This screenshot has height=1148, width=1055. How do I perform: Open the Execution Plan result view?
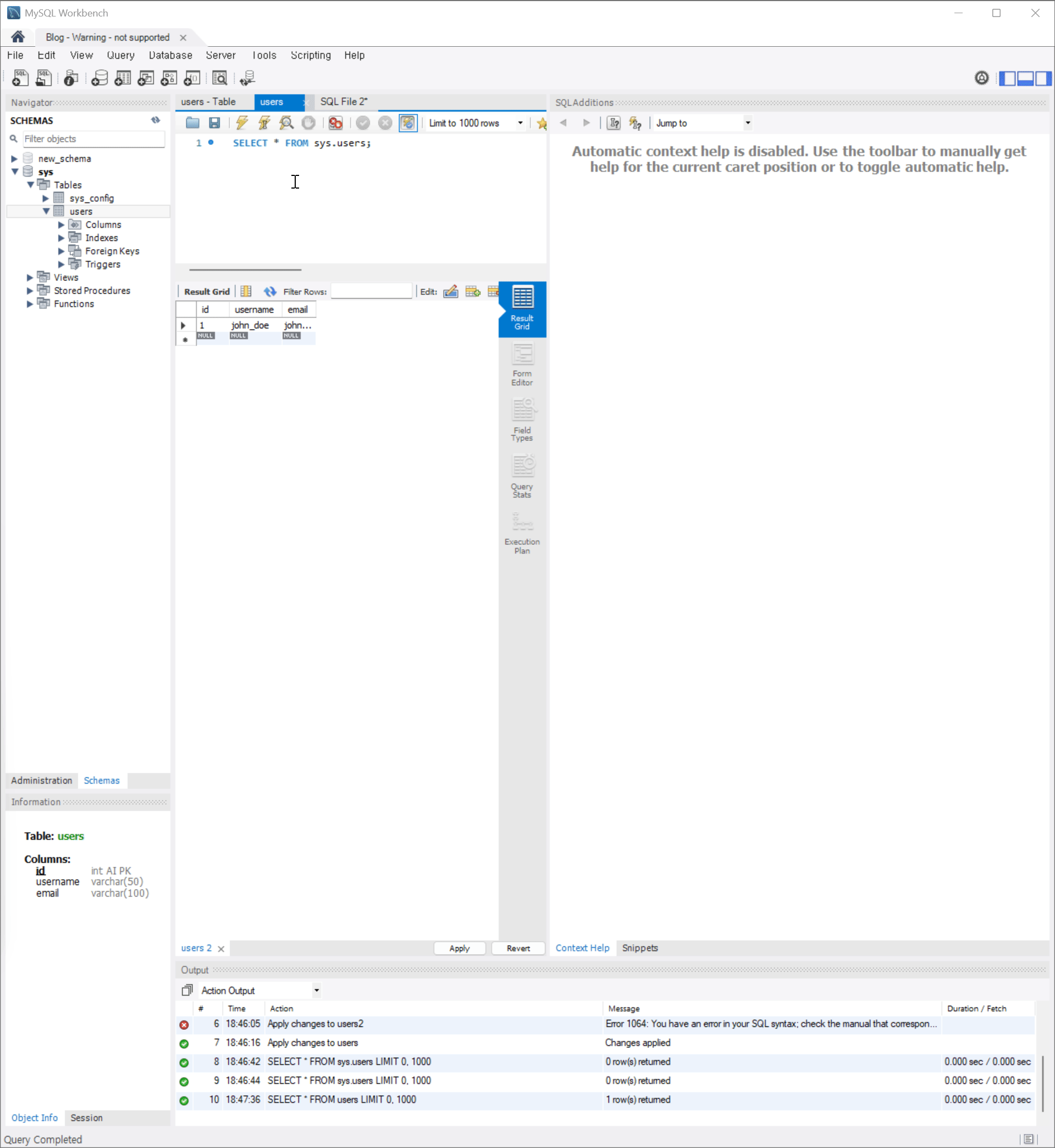coord(522,533)
